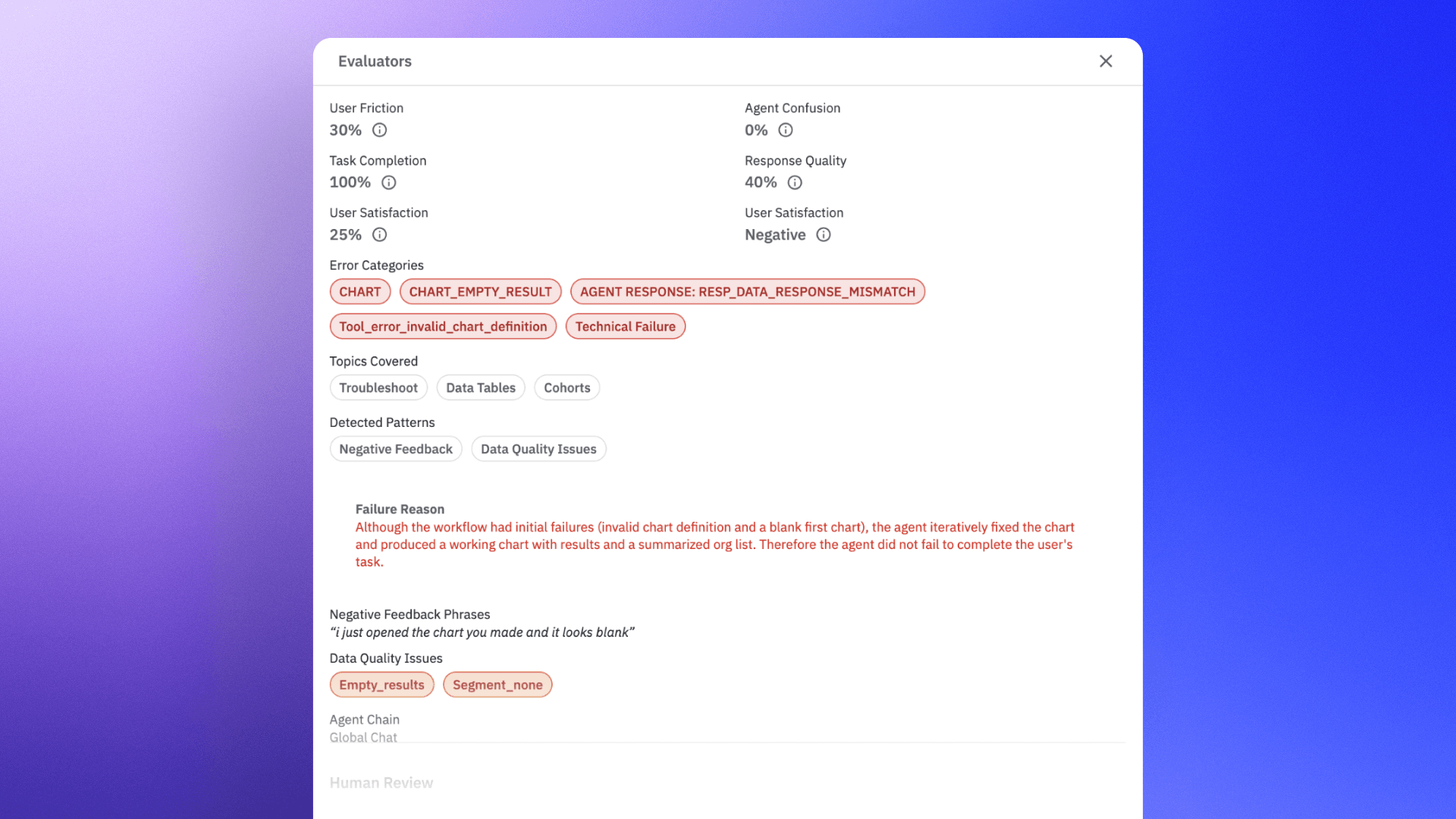Open info tooltip for Task Completion metric
Image resolution: width=1456 pixels, height=819 pixels.
(389, 182)
